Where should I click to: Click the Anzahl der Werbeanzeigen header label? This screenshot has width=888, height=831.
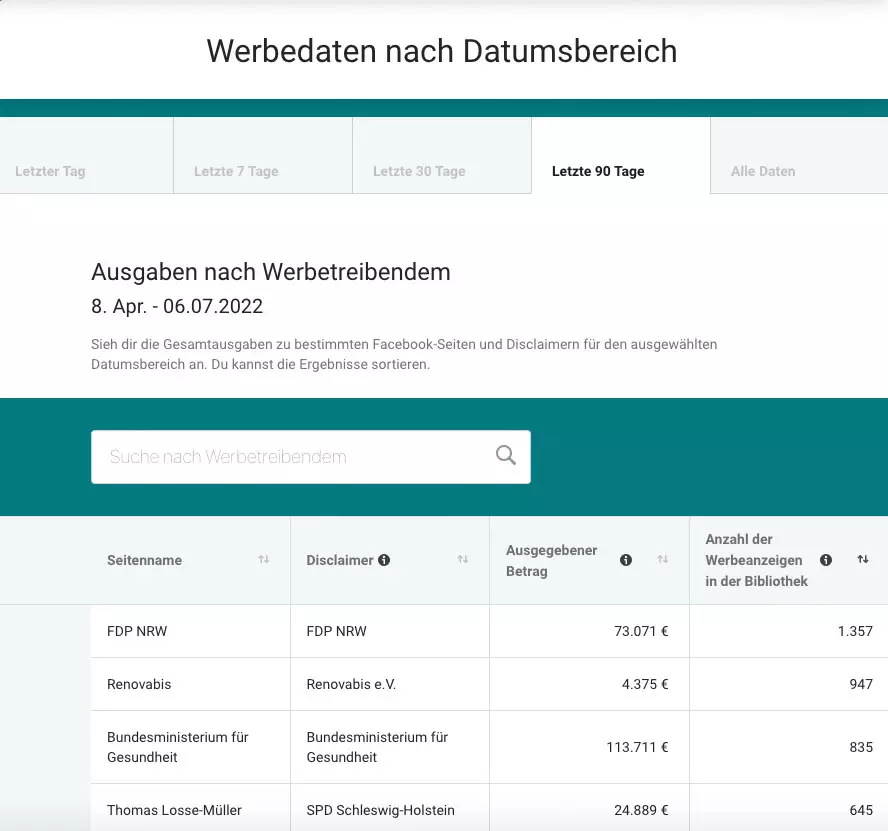click(756, 560)
